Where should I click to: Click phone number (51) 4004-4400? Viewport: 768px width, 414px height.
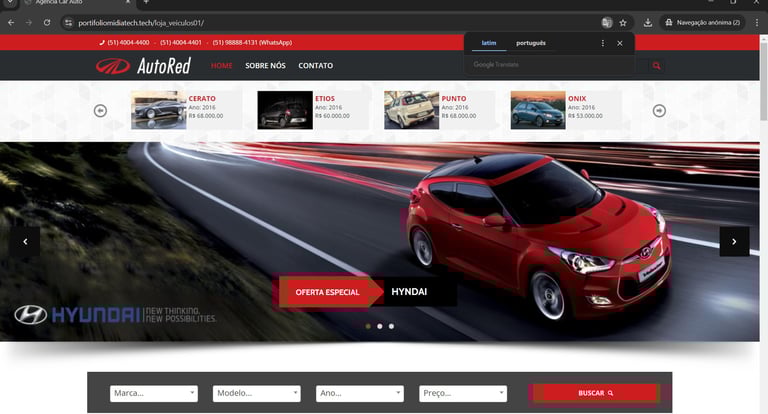click(128, 43)
